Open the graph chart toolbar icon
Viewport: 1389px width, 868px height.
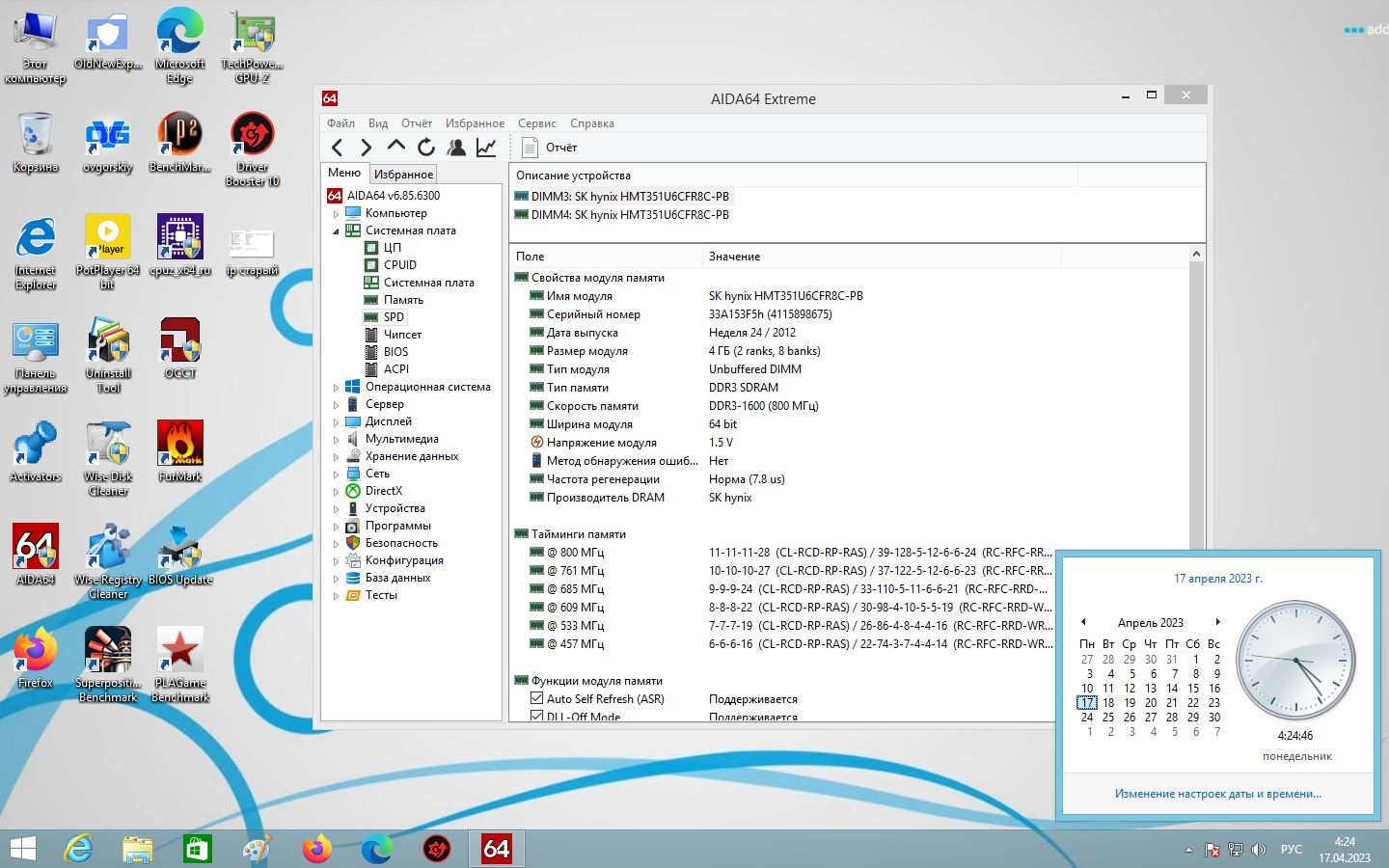pos(486,148)
